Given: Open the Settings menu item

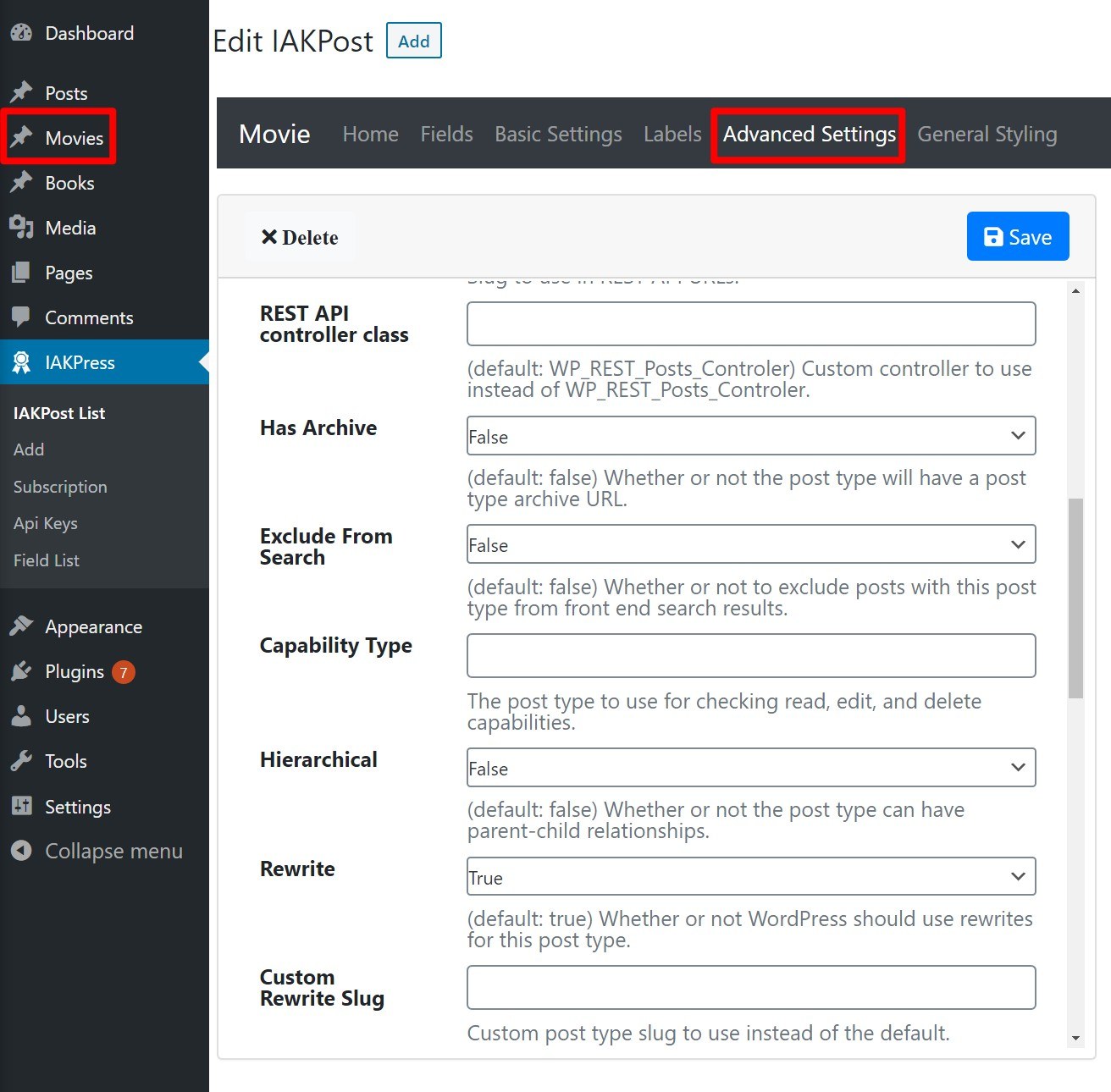Looking at the screenshot, I should [104, 806].
